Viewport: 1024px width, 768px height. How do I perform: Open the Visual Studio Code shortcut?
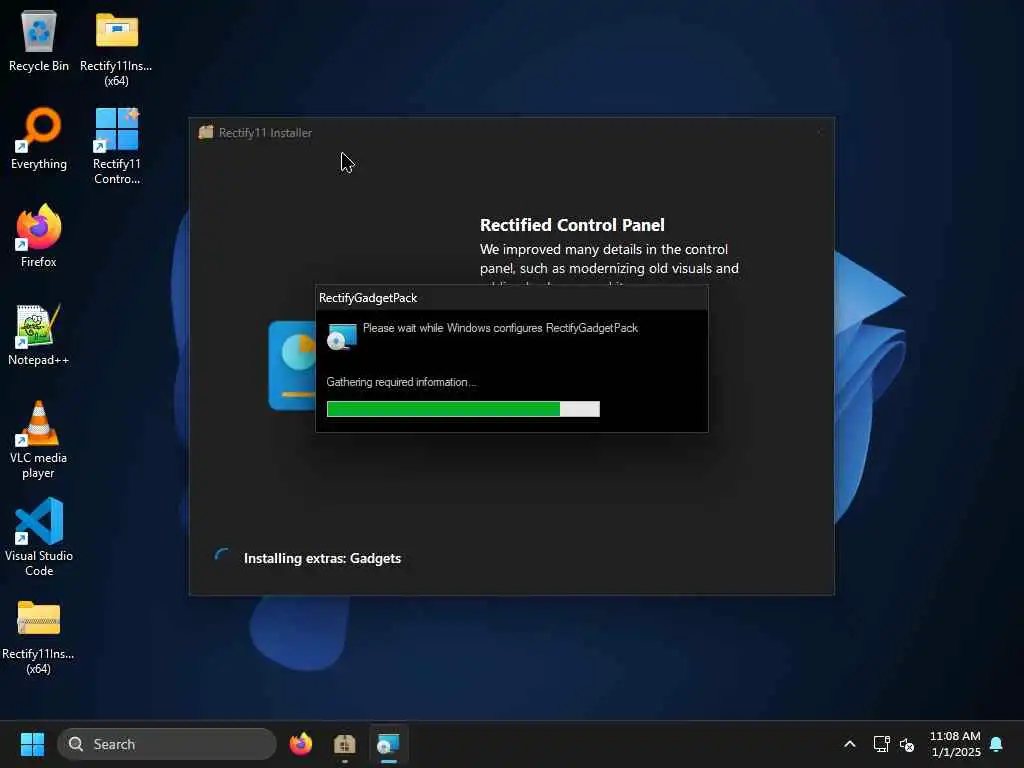pos(39,537)
